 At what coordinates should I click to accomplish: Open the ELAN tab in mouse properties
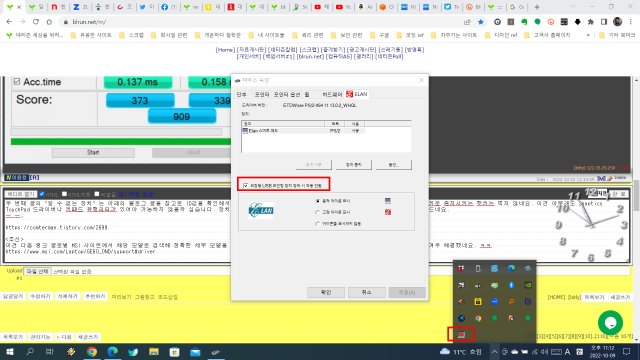pyautogui.click(x=357, y=94)
